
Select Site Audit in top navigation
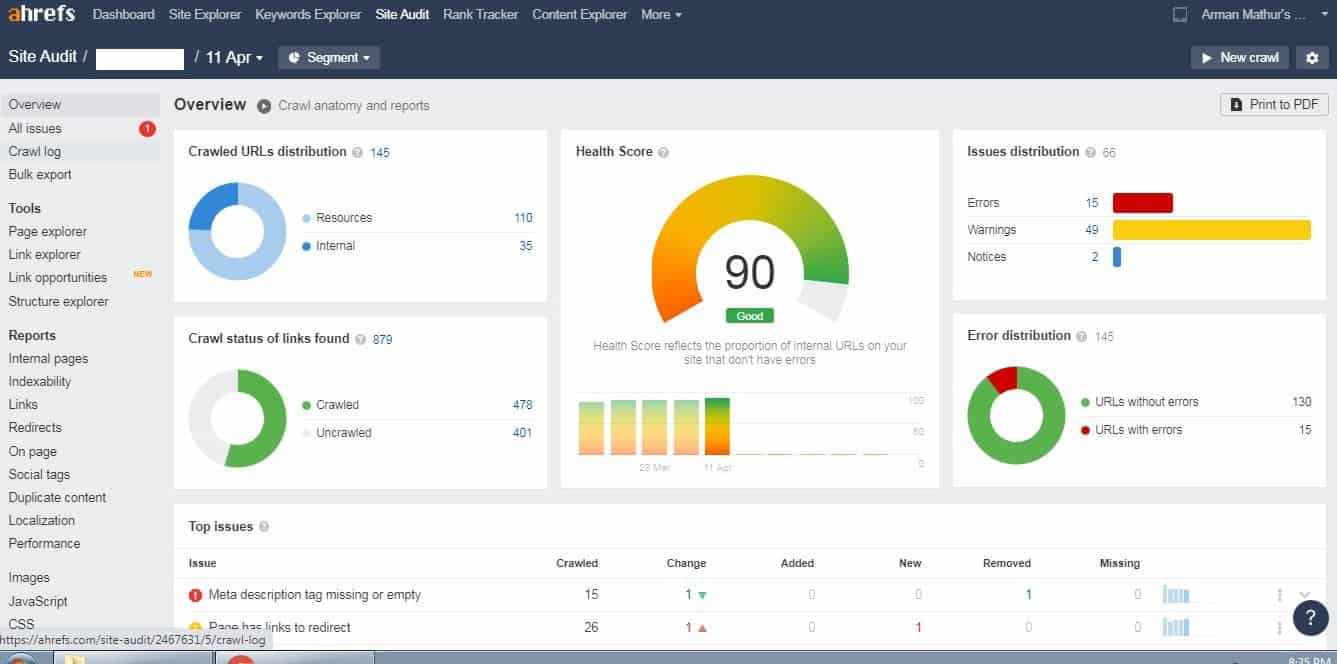[403, 15]
